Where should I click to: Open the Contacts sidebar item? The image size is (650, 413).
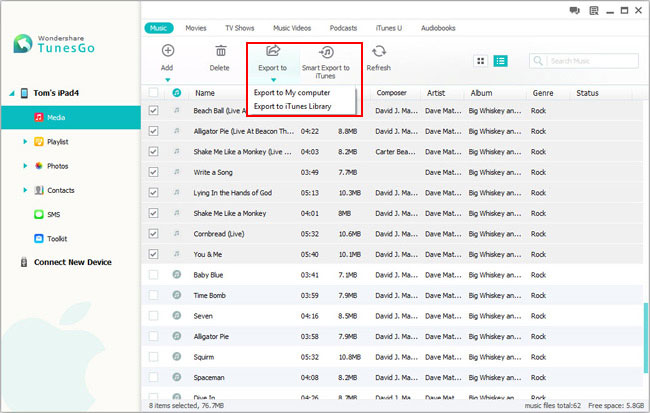(x=61, y=190)
